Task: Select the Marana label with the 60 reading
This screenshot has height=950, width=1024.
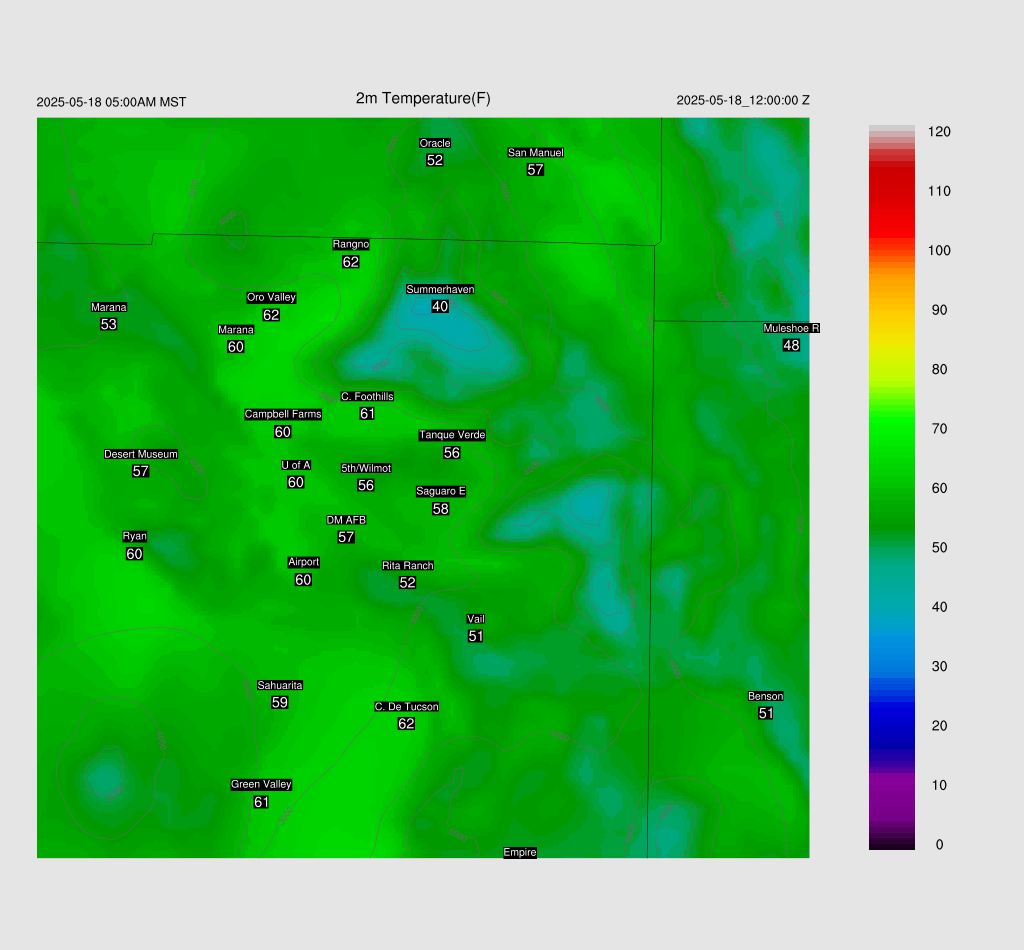Action: click(x=236, y=330)
